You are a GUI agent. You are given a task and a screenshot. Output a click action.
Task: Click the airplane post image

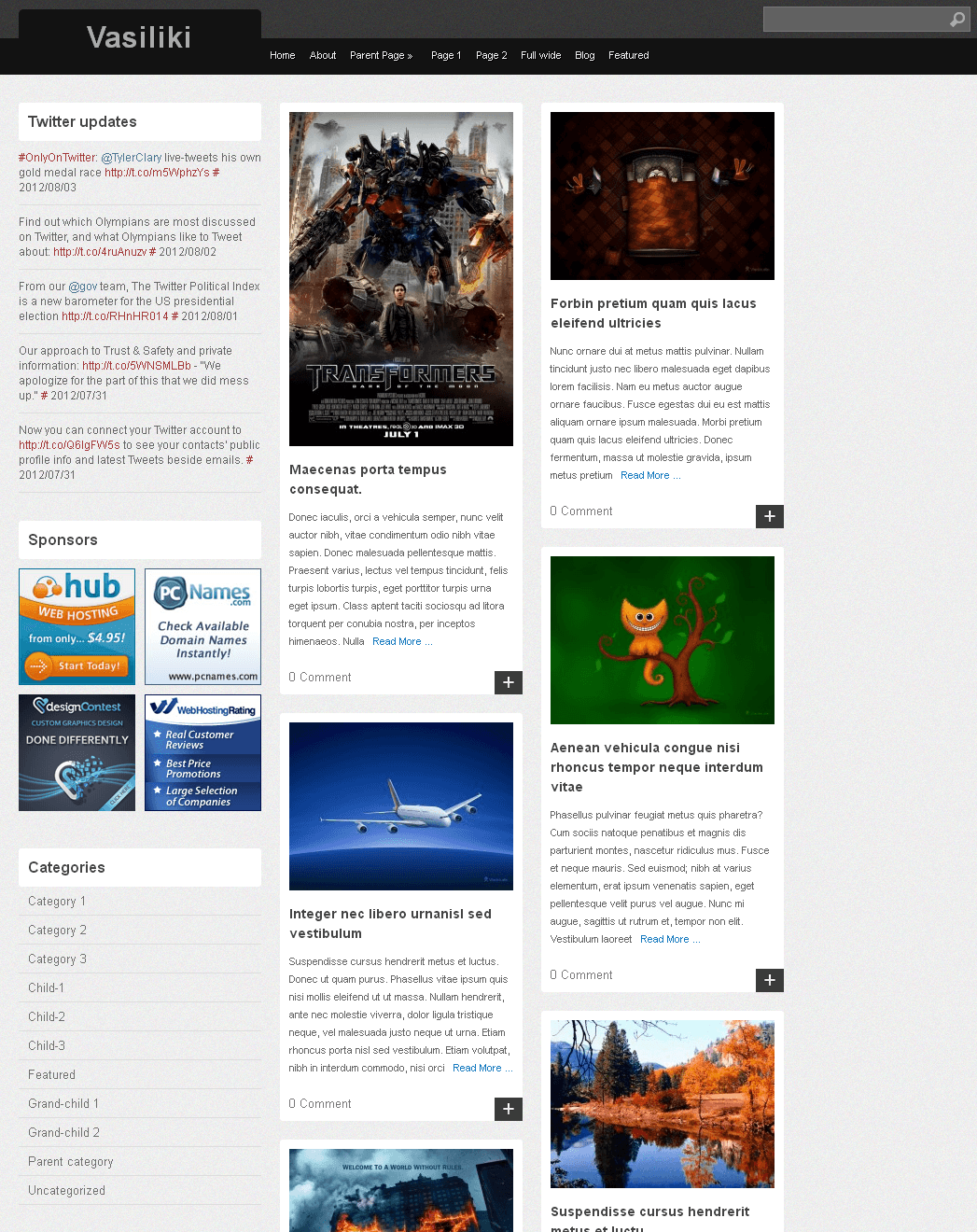401,806
